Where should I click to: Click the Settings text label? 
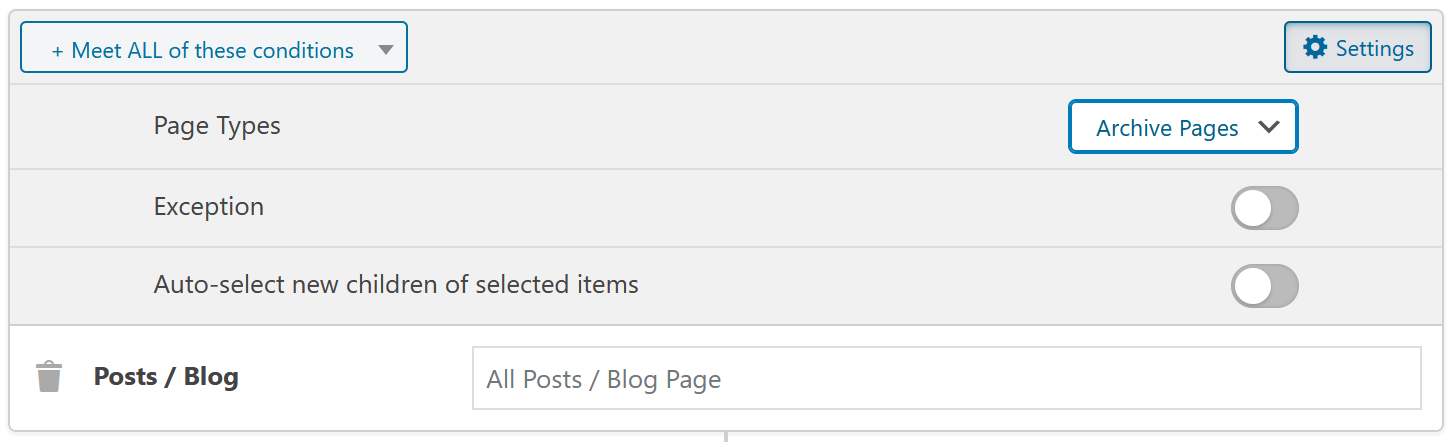coord(1375,49)
